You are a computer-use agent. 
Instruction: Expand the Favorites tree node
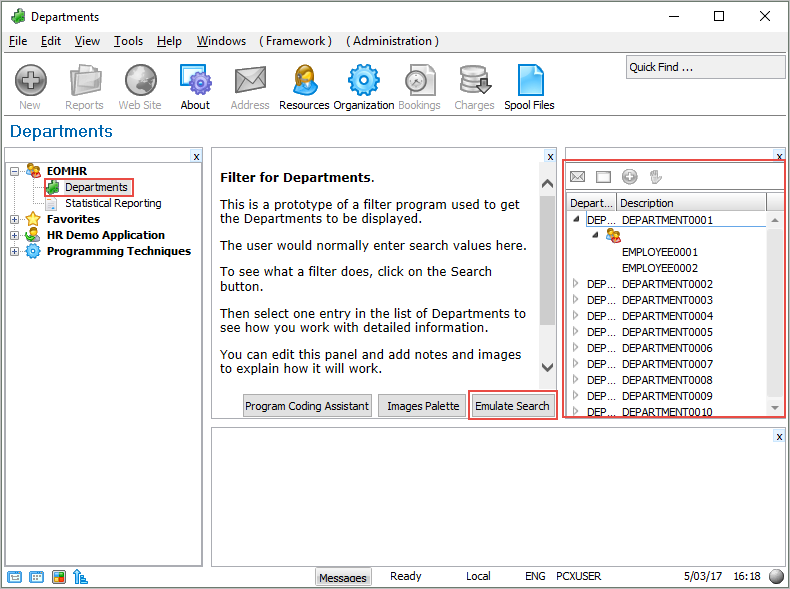point(15,220)
